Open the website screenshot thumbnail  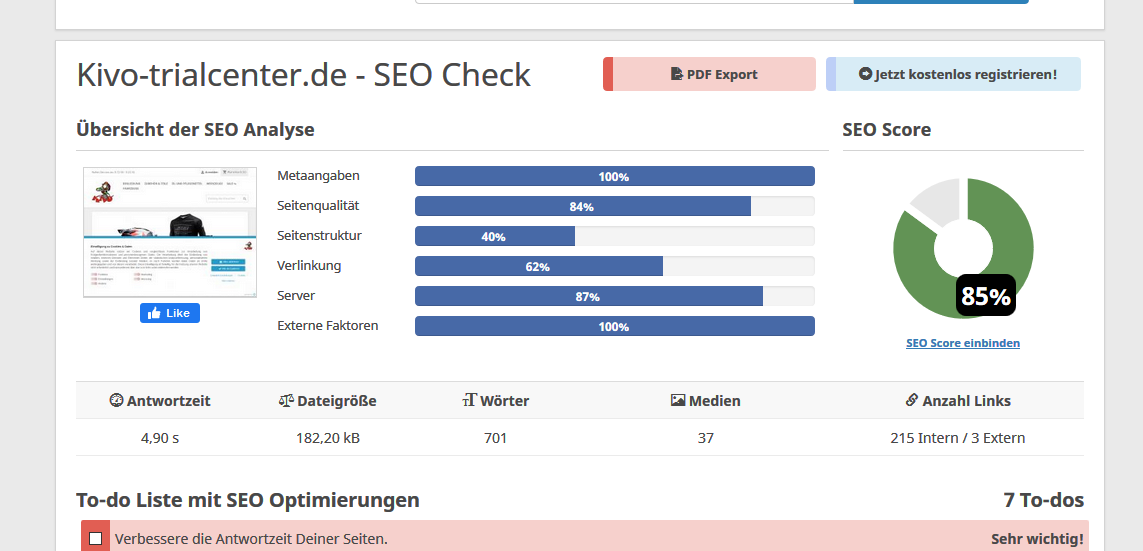click(170, 232)
